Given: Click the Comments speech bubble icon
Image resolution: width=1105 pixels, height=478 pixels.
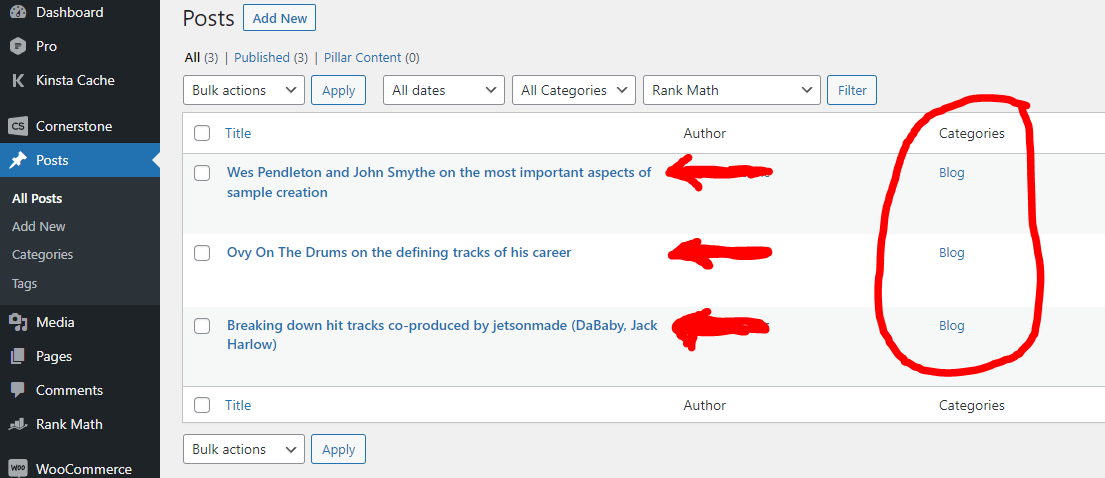Looking at the screenshot, I should 18,390.
